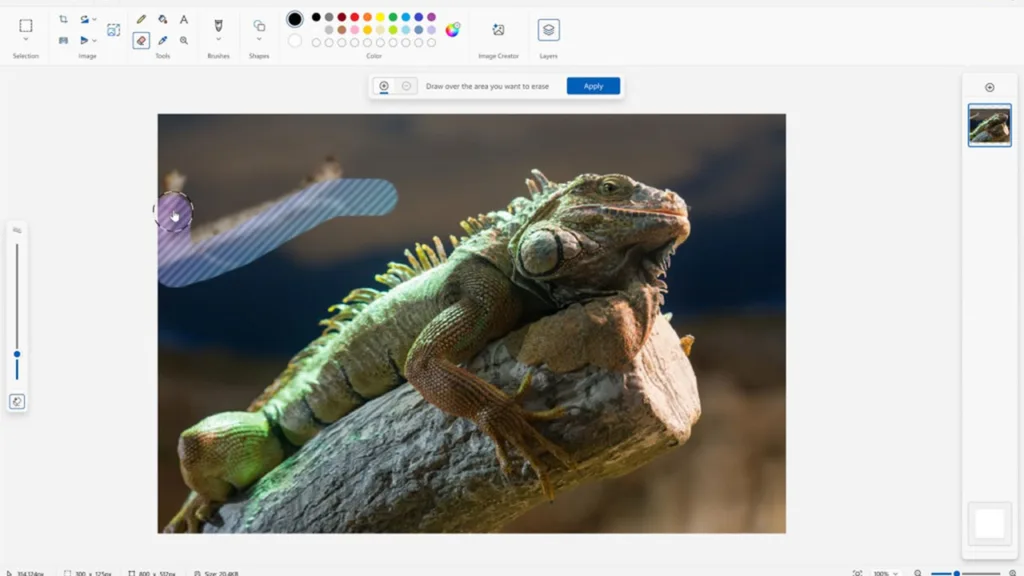Select the Text tool
Image resolution: width=1024 pixels, height=576 pixels.
pyautogui.click(x=184, y=20)
